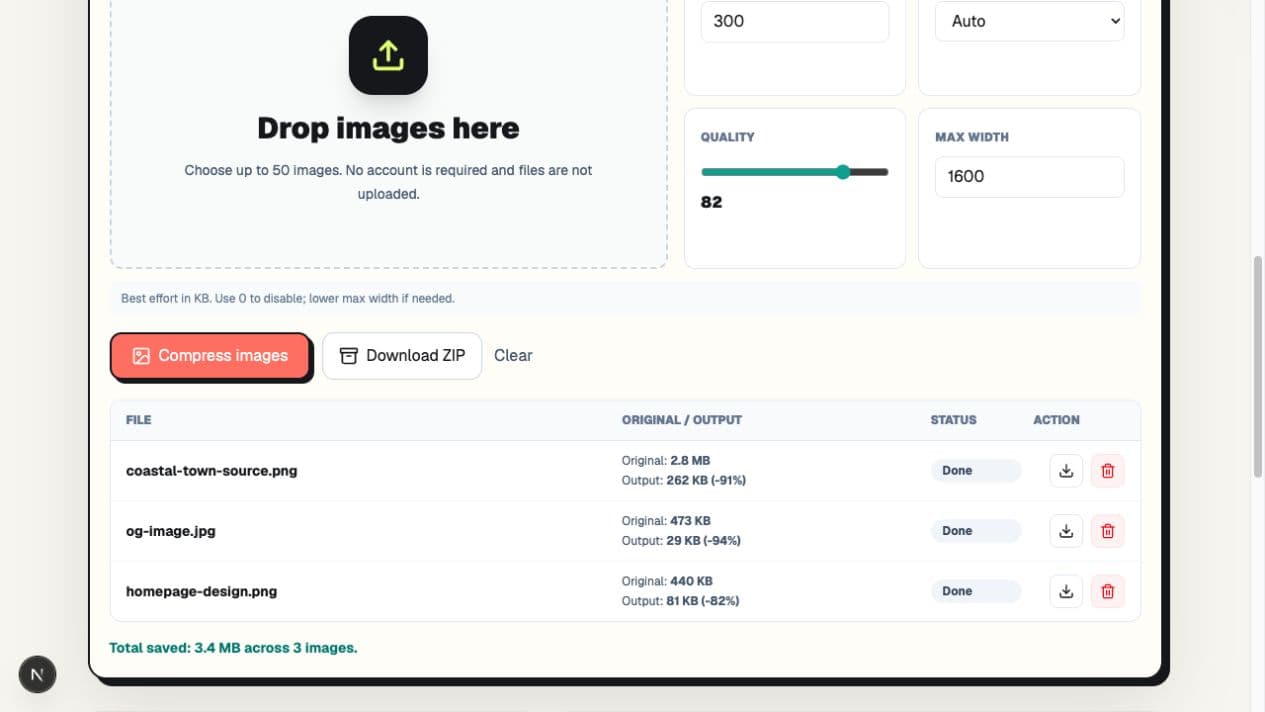Click the ORIGINAL / OUTPUT column header
Viewport: 1265px width, 712px height.
[682, 420]
